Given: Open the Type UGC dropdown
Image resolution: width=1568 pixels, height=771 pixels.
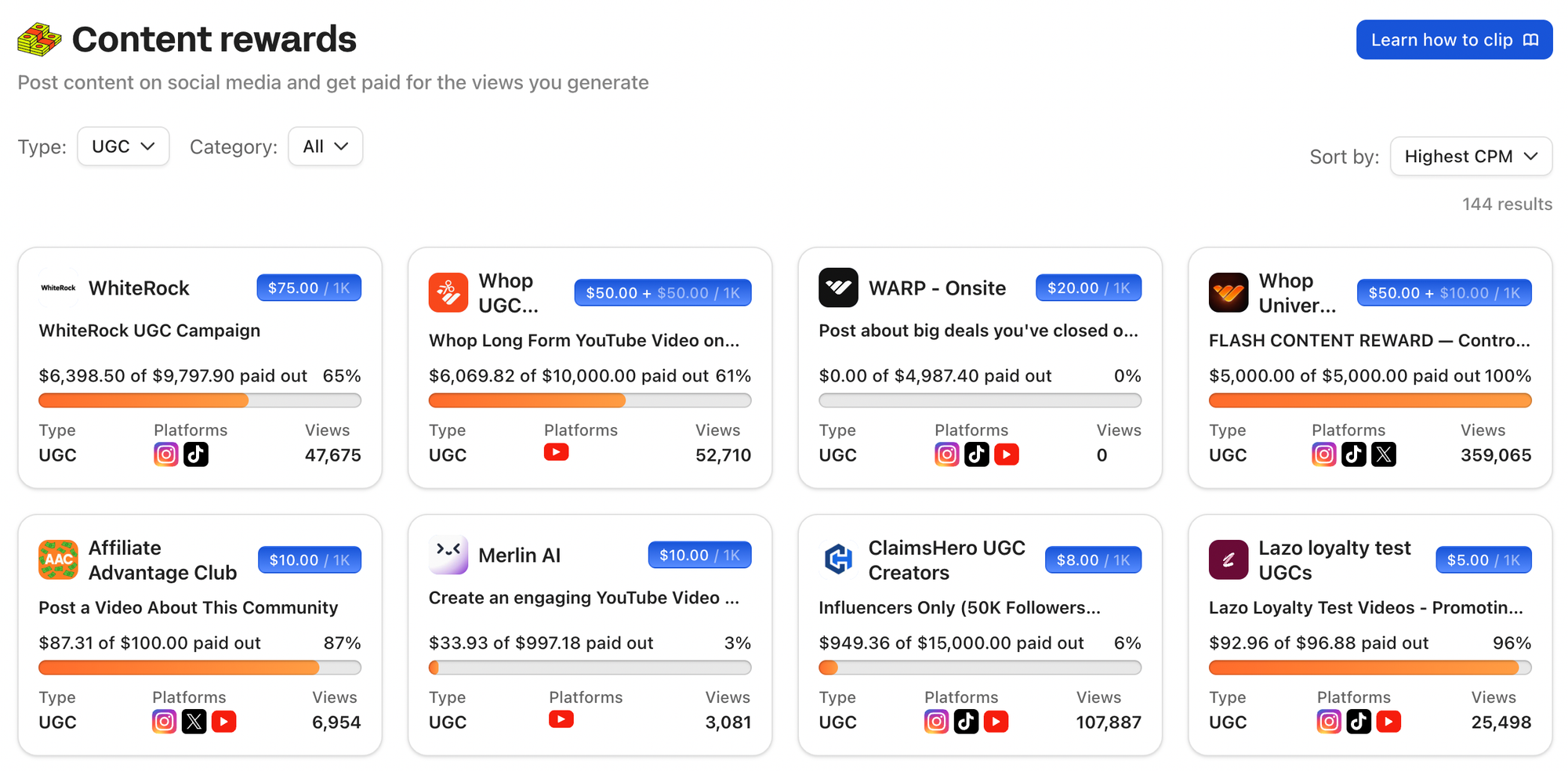Looking at the screenshot, I should point(123,147).
